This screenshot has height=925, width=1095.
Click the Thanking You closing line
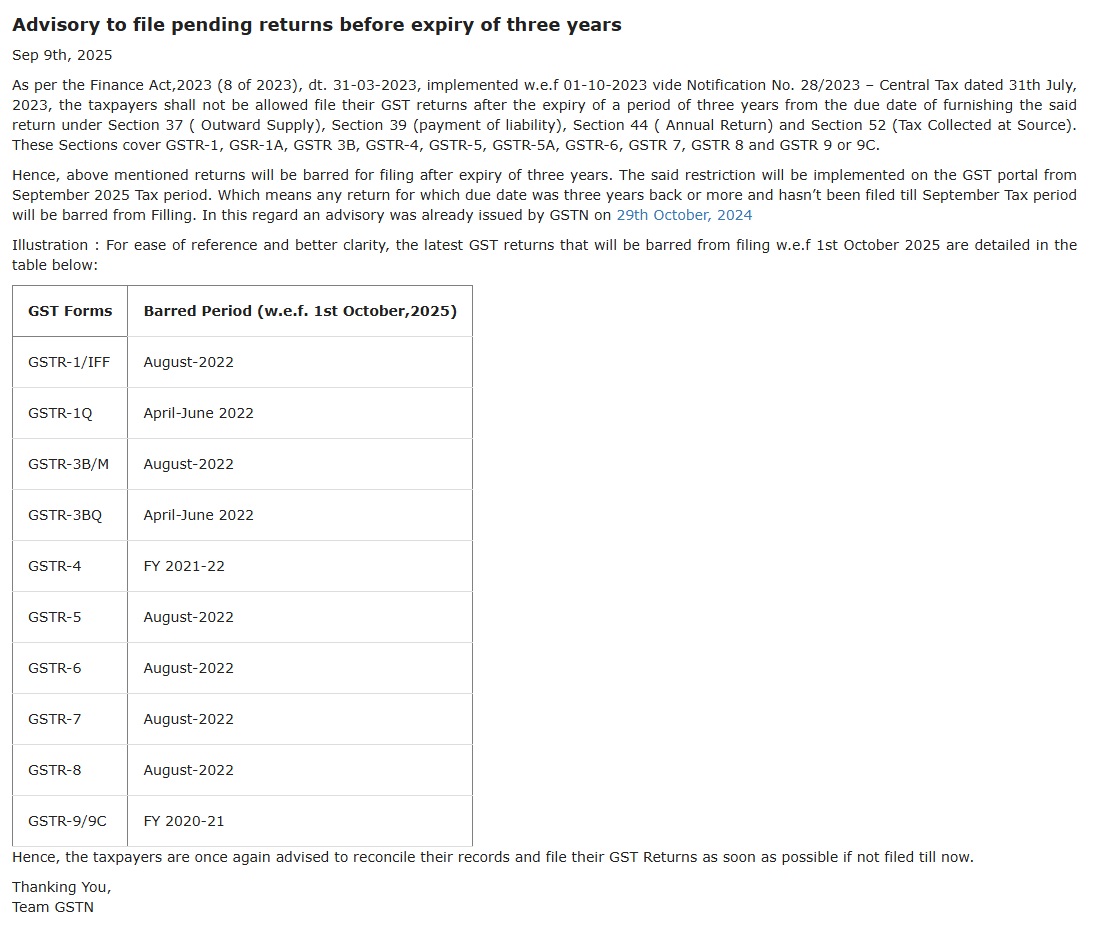click(x=62, y=887)
